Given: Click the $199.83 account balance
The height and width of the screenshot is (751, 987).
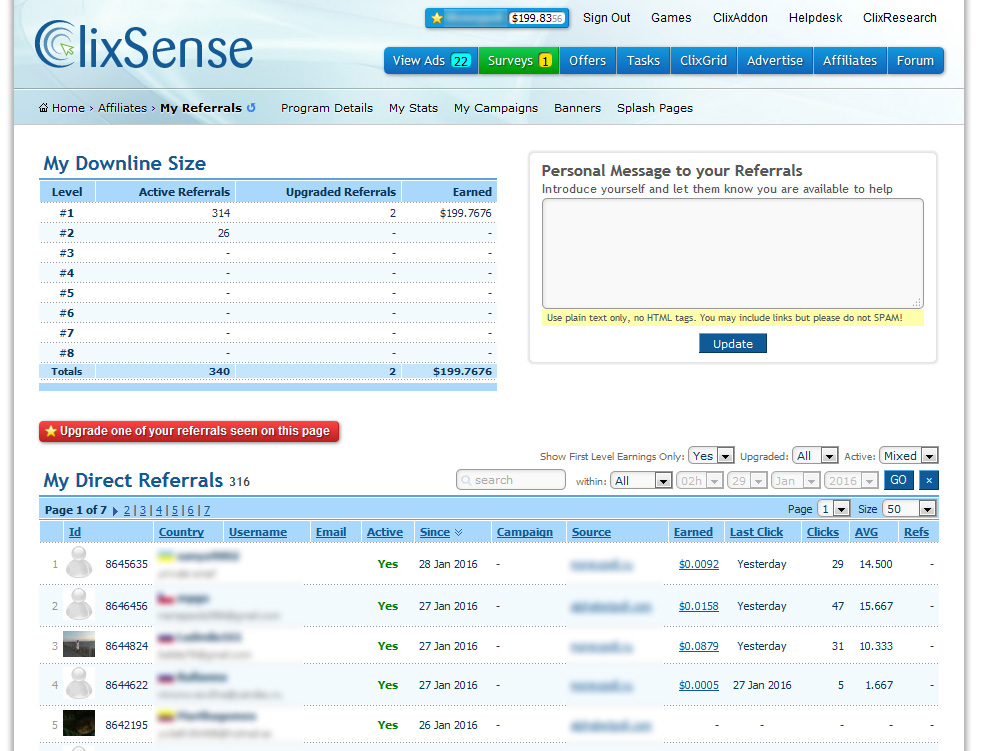Looking at the screenshot, I should (x=537, y=18).
